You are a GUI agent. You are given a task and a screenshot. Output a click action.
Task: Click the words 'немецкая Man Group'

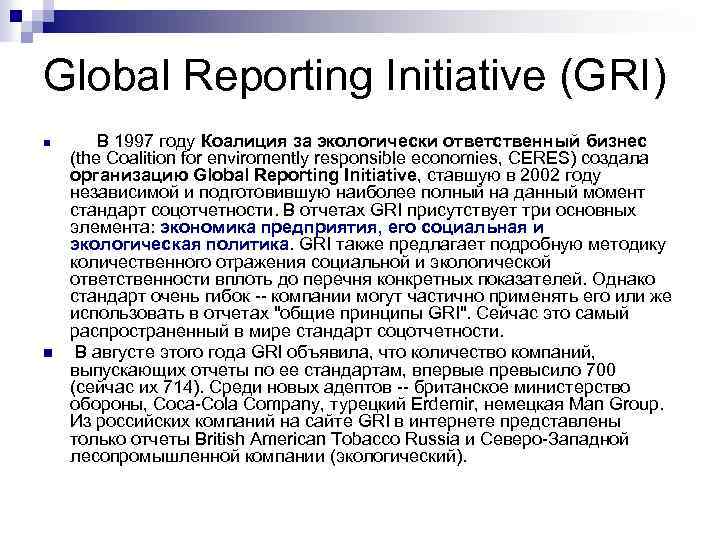click(x=572, y=405)
